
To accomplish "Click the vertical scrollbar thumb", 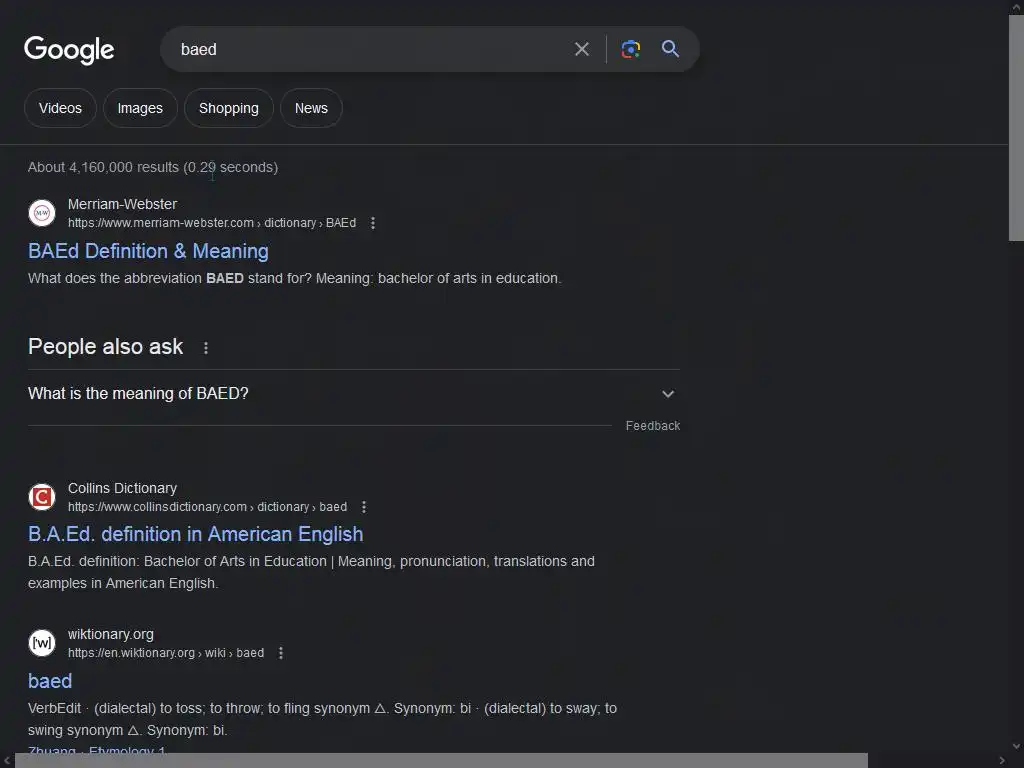I will (1016, 127).
